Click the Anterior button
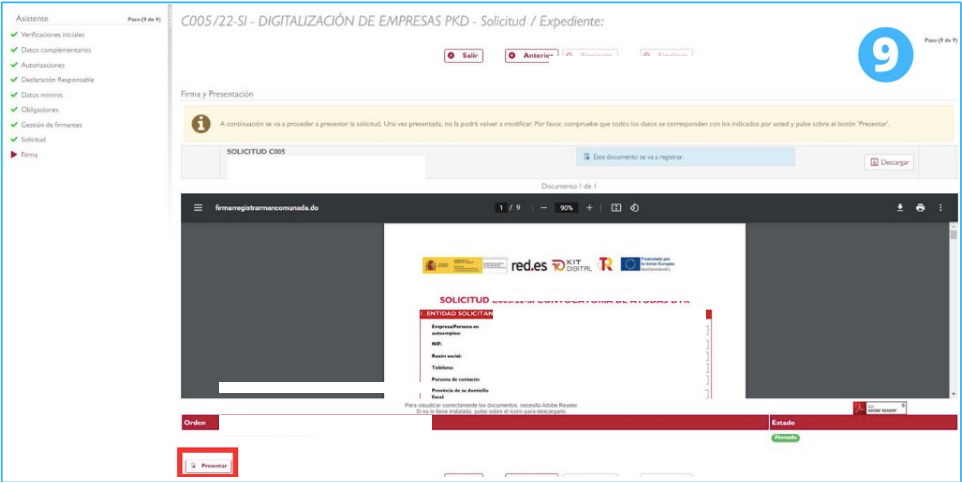962x483 pixels. pos(531,55)
